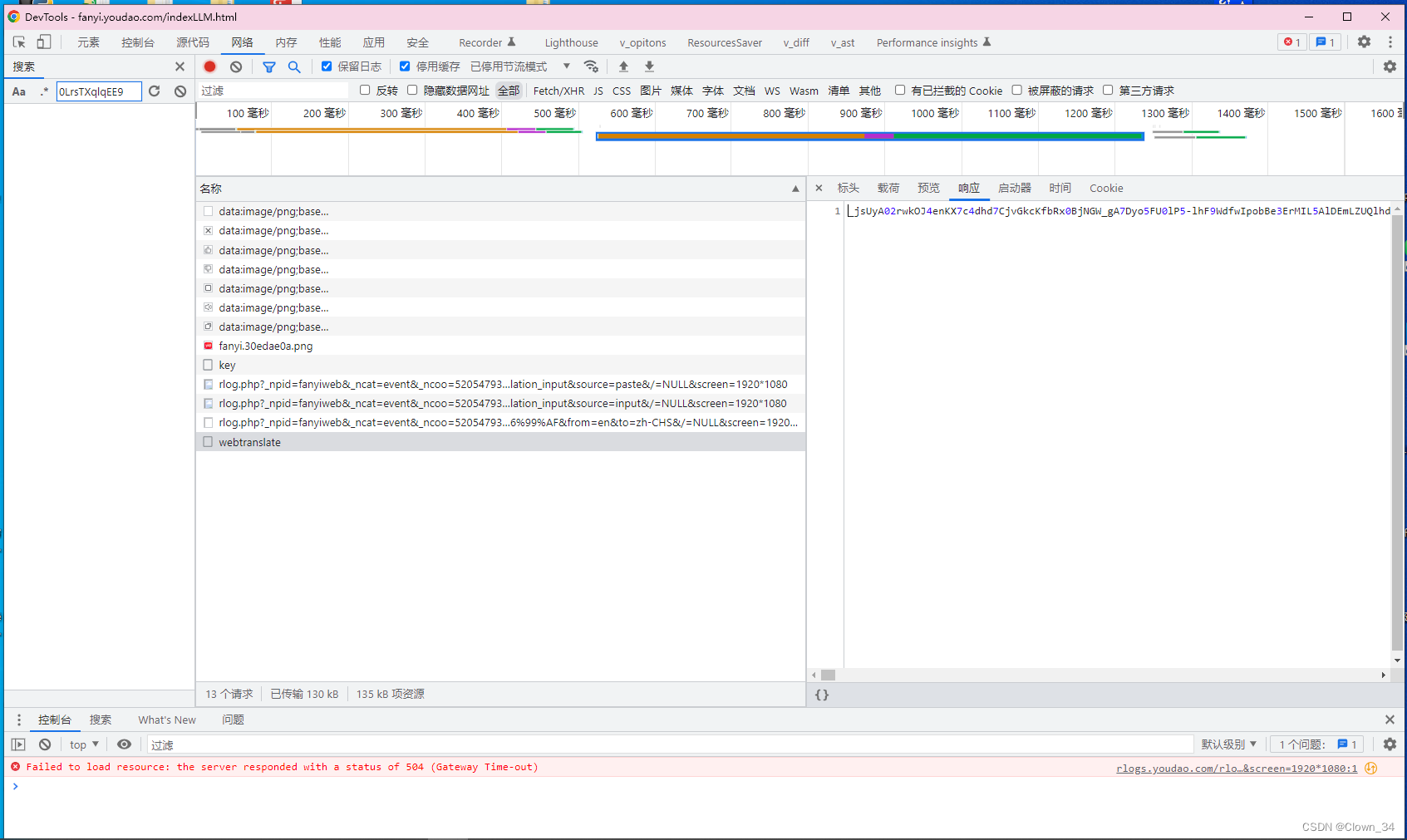Open the rlogs.youdao.com error source link
1407x840 pixels.
tap(1237, 769)
